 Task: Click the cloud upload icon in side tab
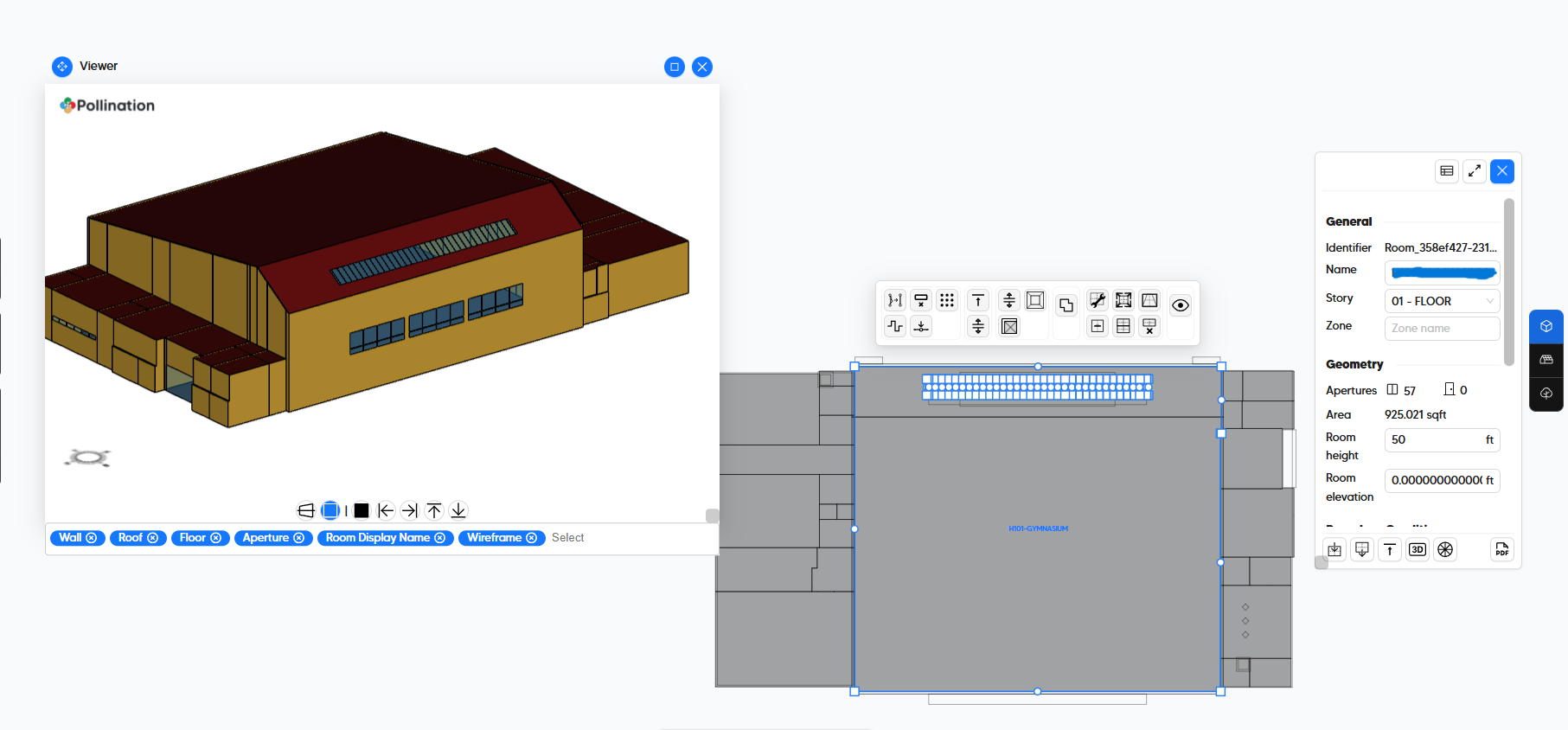(x=1546, y=394)
